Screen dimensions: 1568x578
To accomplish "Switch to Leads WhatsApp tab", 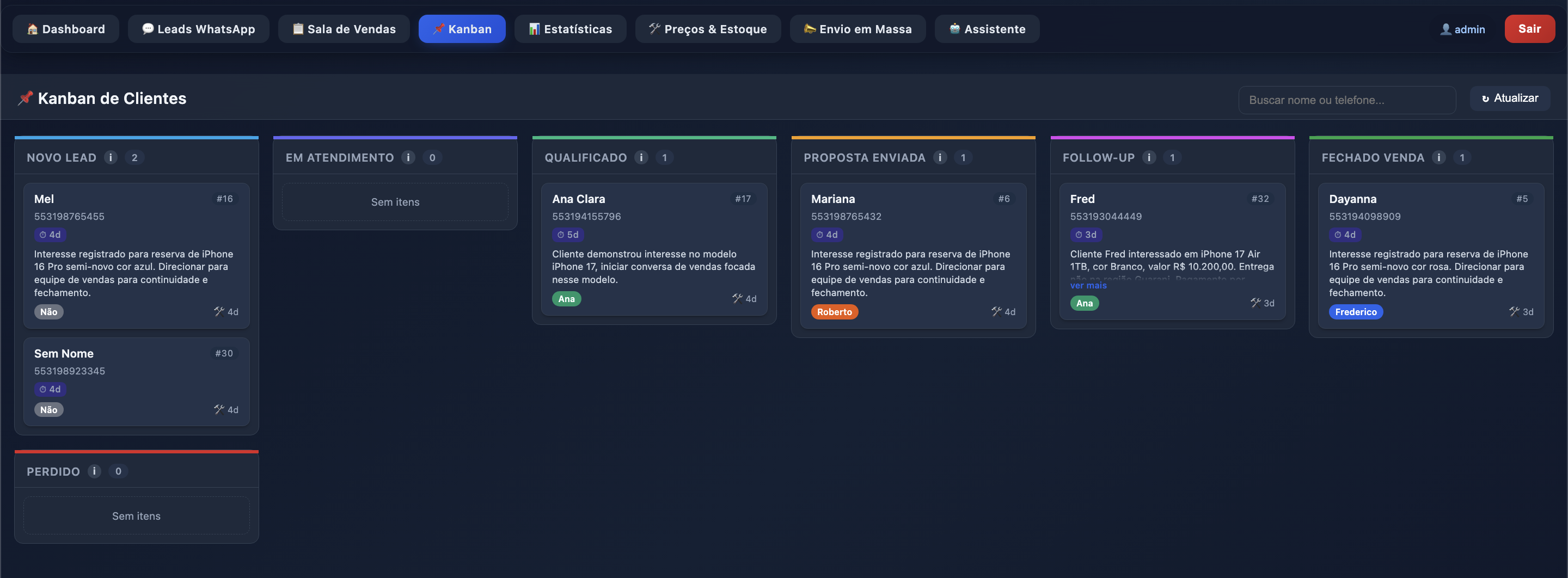I will point(198,29).
